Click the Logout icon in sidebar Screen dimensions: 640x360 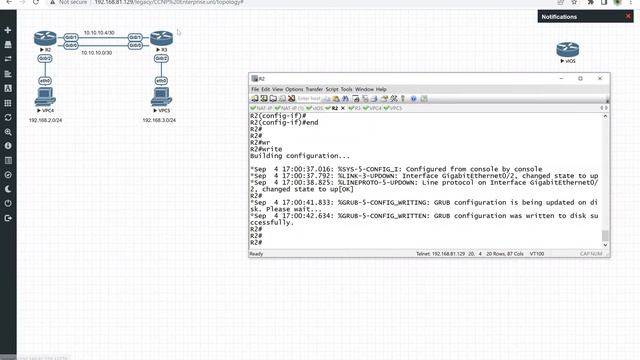pos(8,218)
